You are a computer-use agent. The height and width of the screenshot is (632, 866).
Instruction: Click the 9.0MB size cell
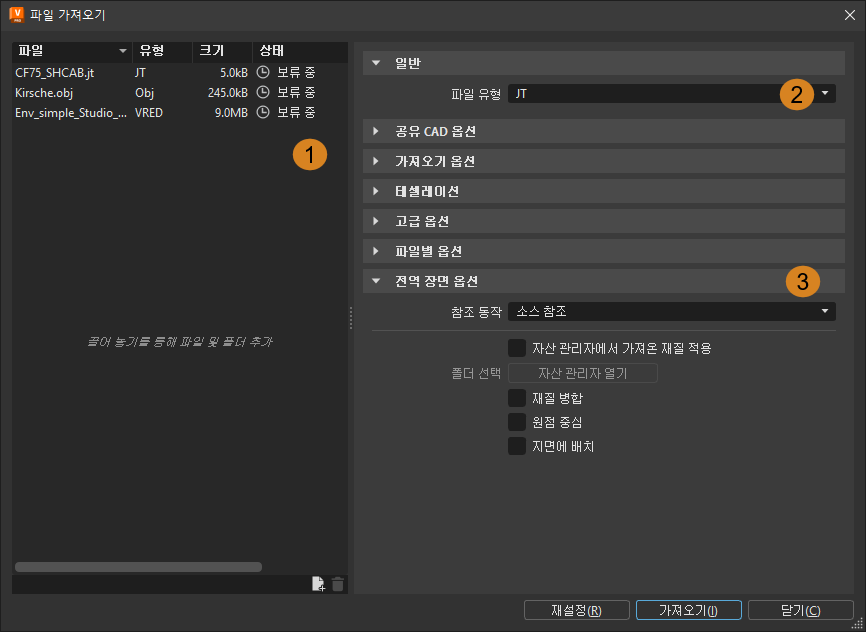231,112
